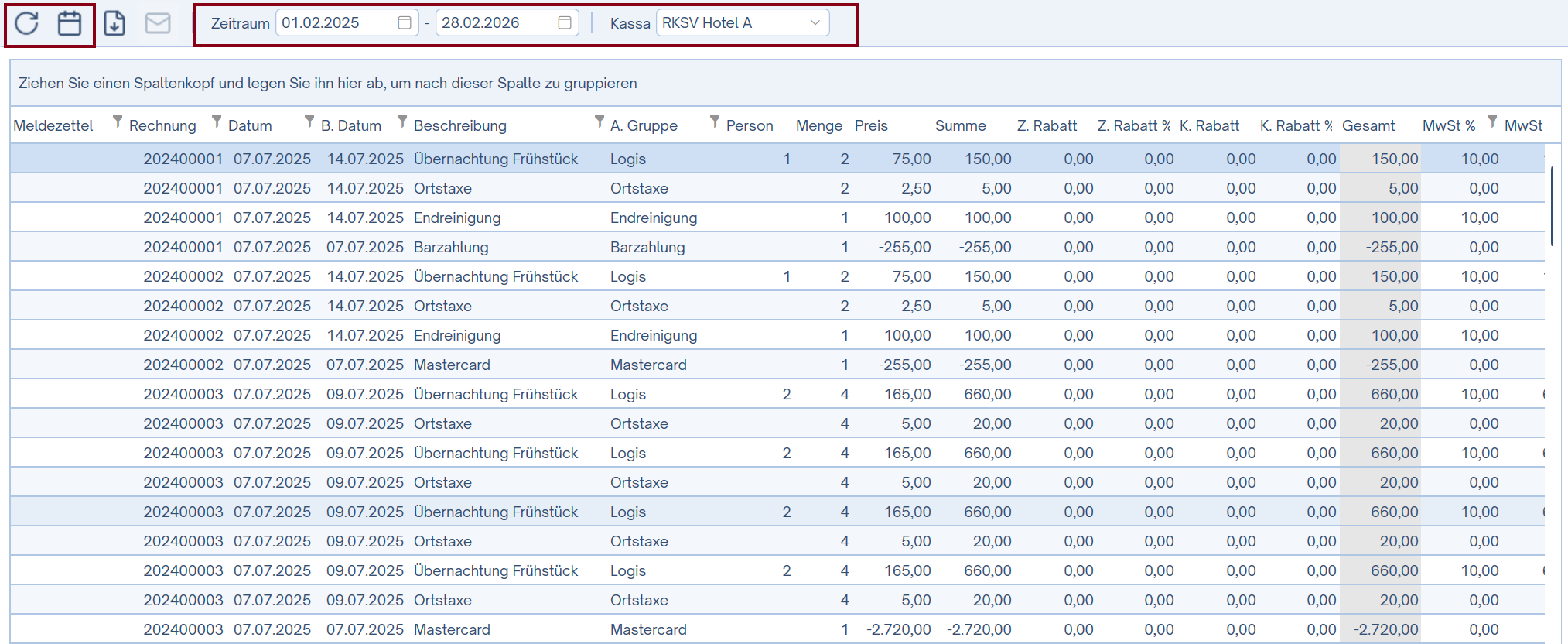The width and height of the screenshot is (1568, 644).
Task: Click the Preis column header
Action: point(871,125)
